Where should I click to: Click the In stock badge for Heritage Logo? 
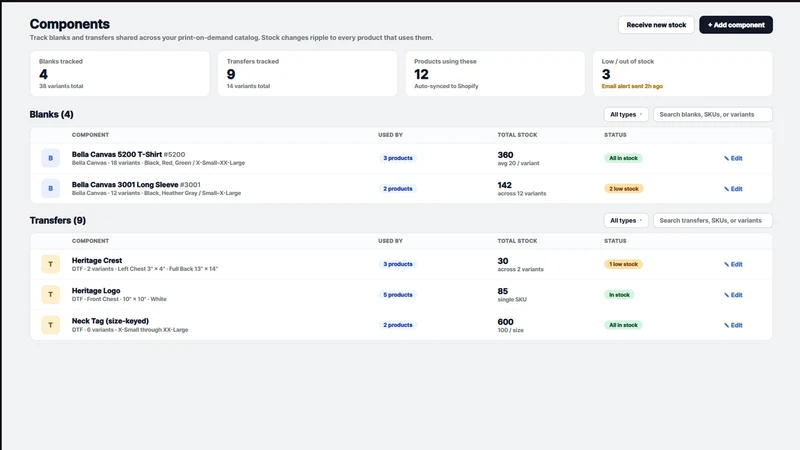619,295
